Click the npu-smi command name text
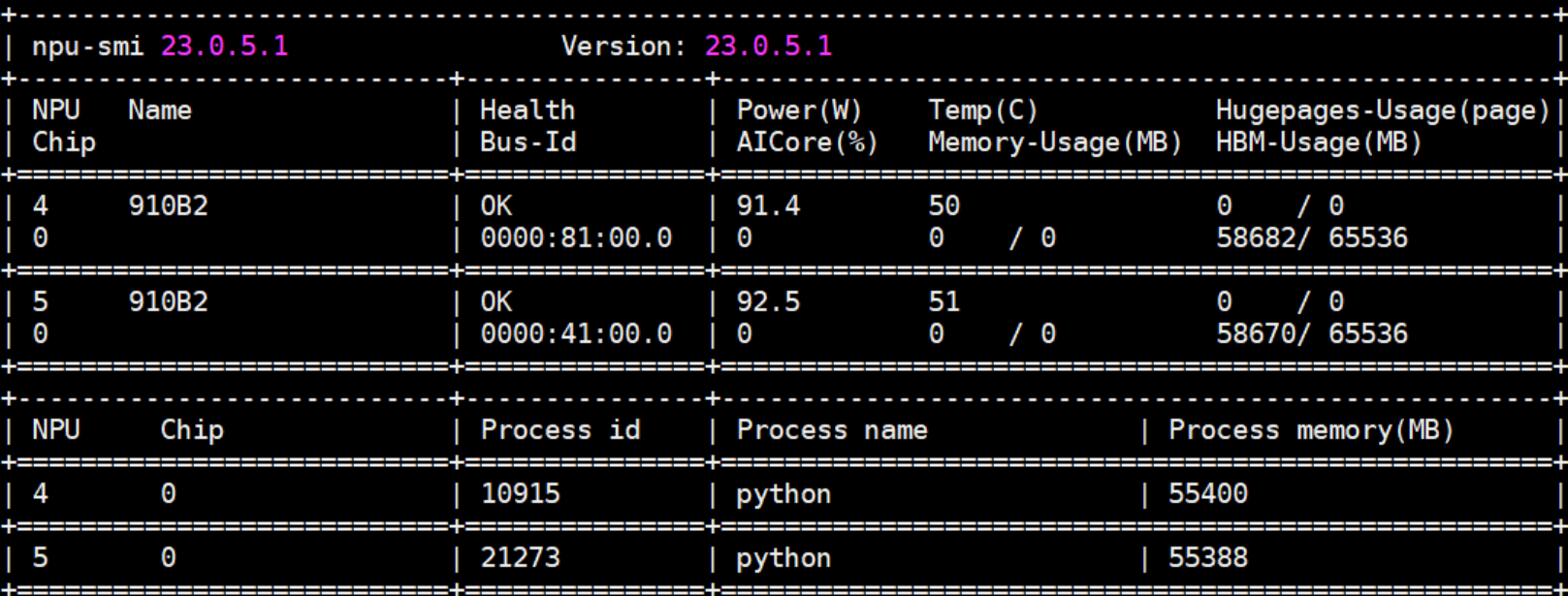This screenshot has height=596, width=1568. [x=87, y=47]
